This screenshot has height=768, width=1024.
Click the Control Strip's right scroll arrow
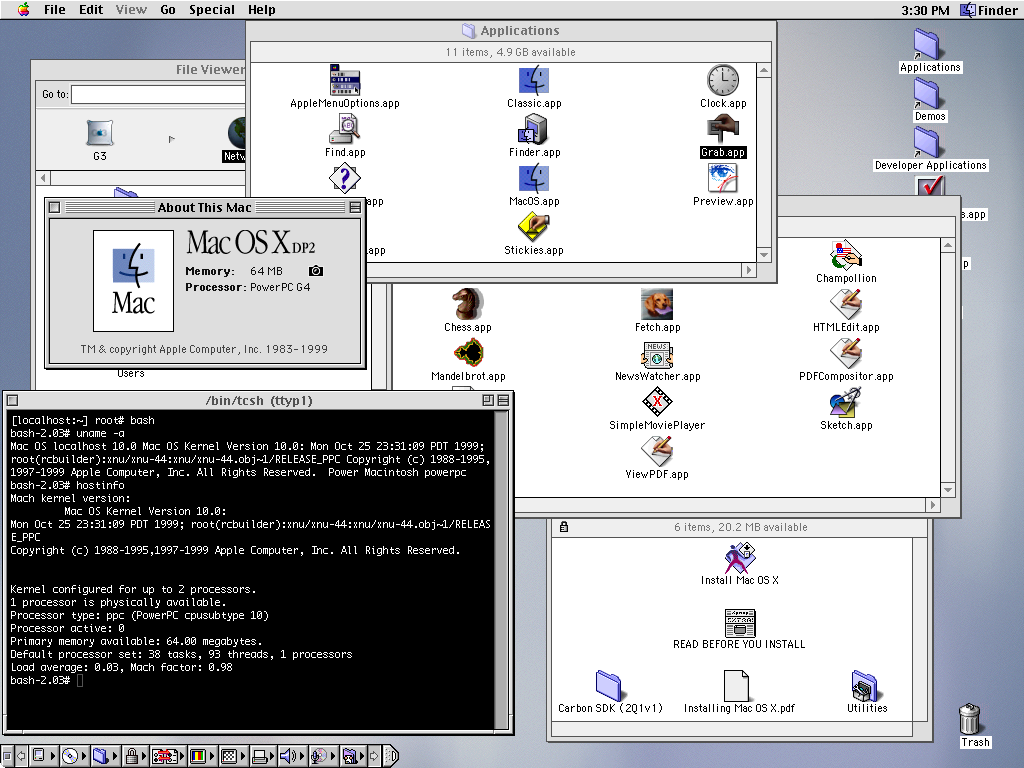click(374, 756)
